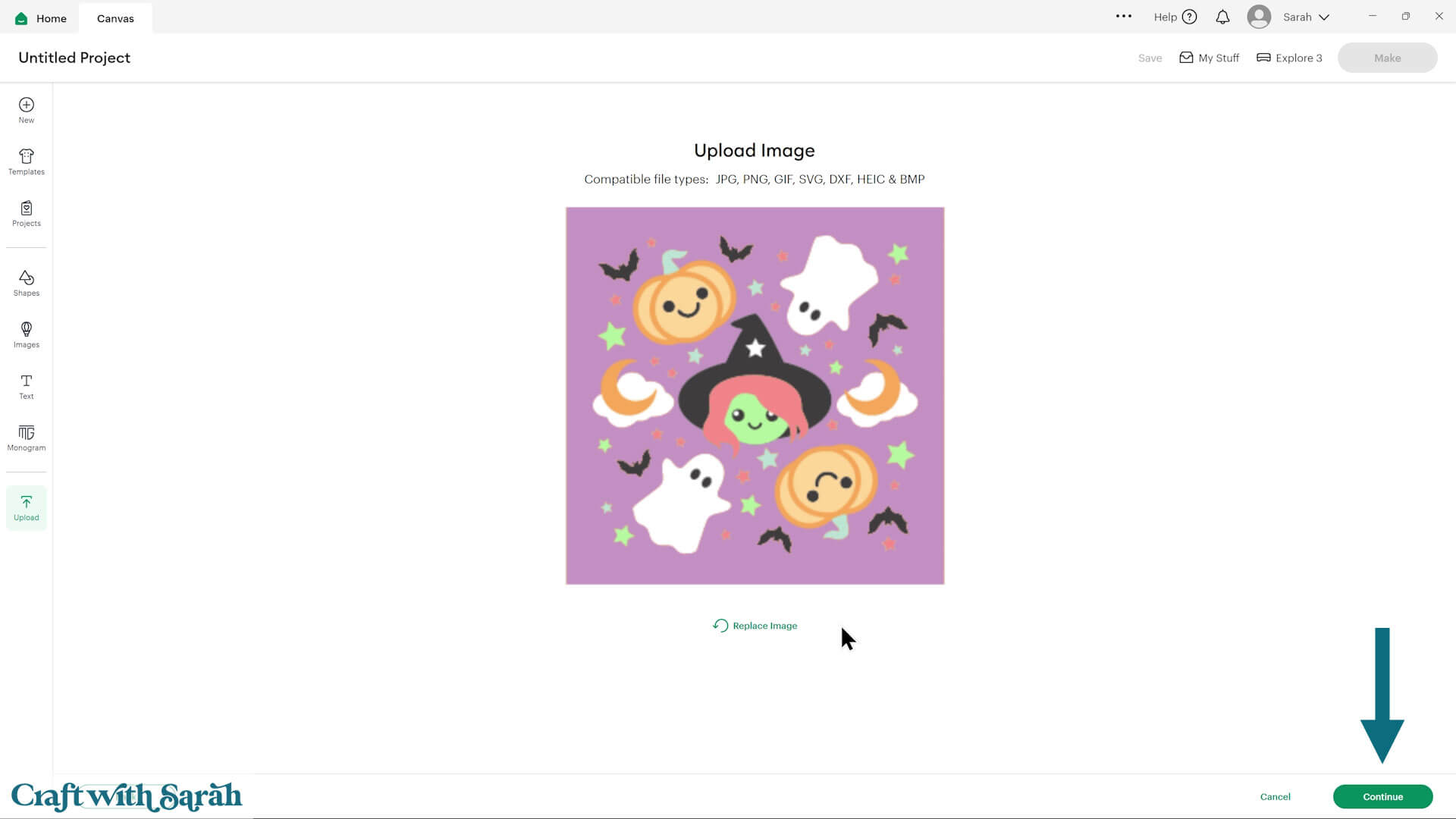The width and height of the screenshot is (1456, 819).
Task: Create a new project via New icon
Action: click(x=26, y=109)
